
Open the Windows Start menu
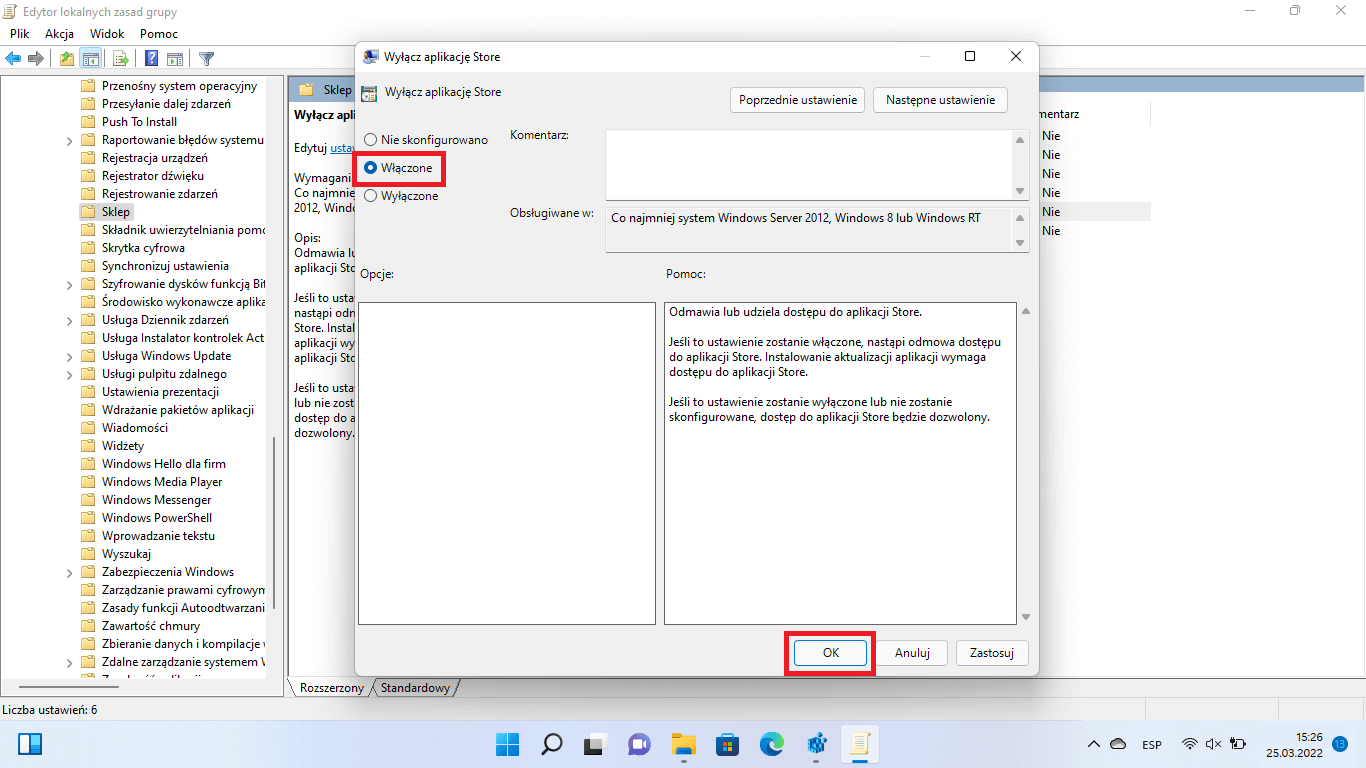coord(508,744)
